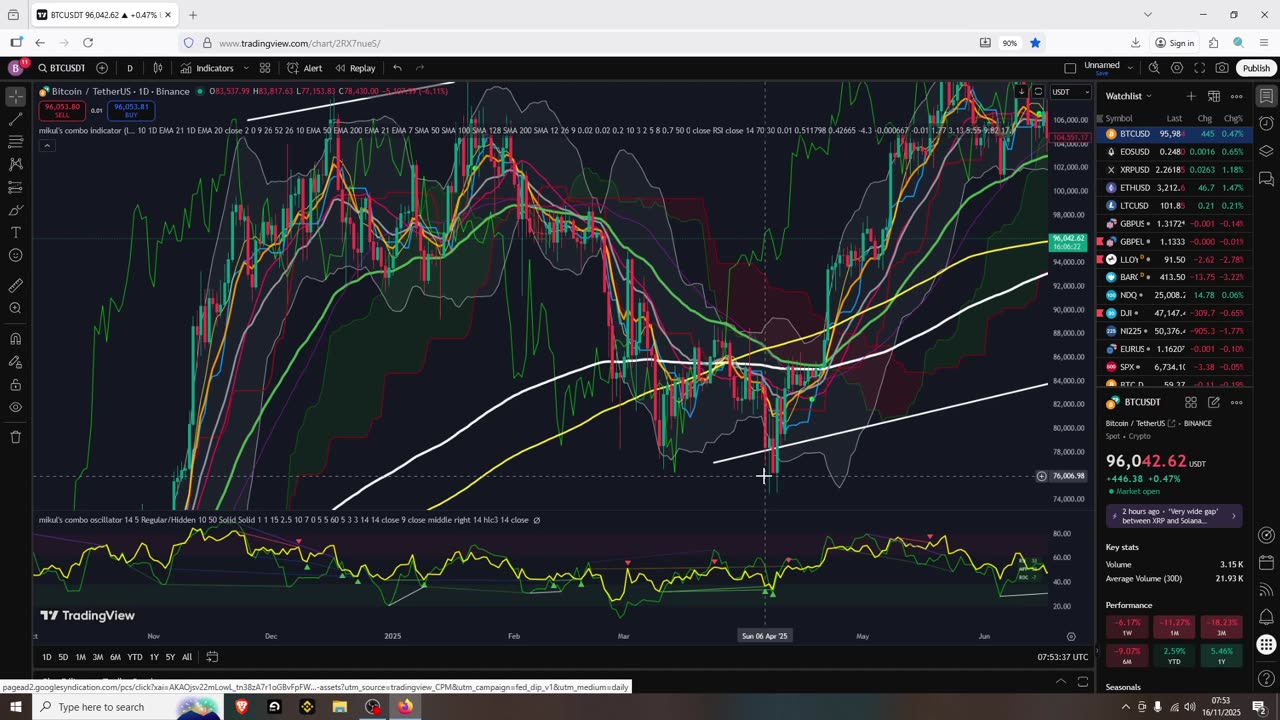
Task: Open the candlestick chart type menu
Action: [x=158, y=68]
